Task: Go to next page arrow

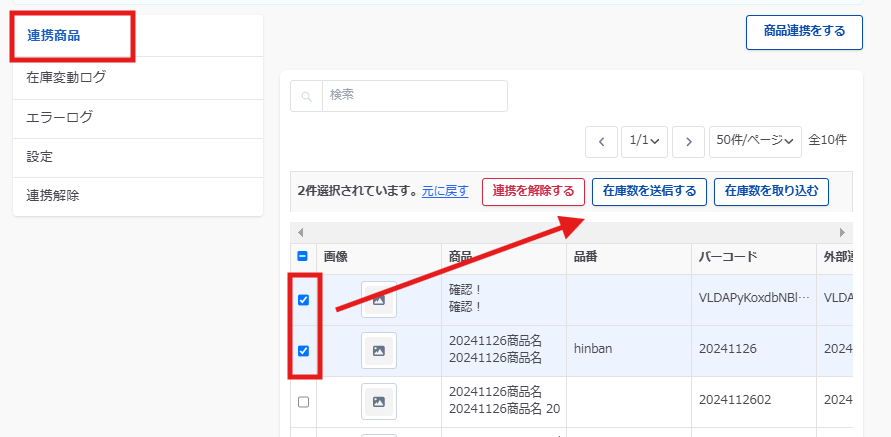Action: [688, 141]
